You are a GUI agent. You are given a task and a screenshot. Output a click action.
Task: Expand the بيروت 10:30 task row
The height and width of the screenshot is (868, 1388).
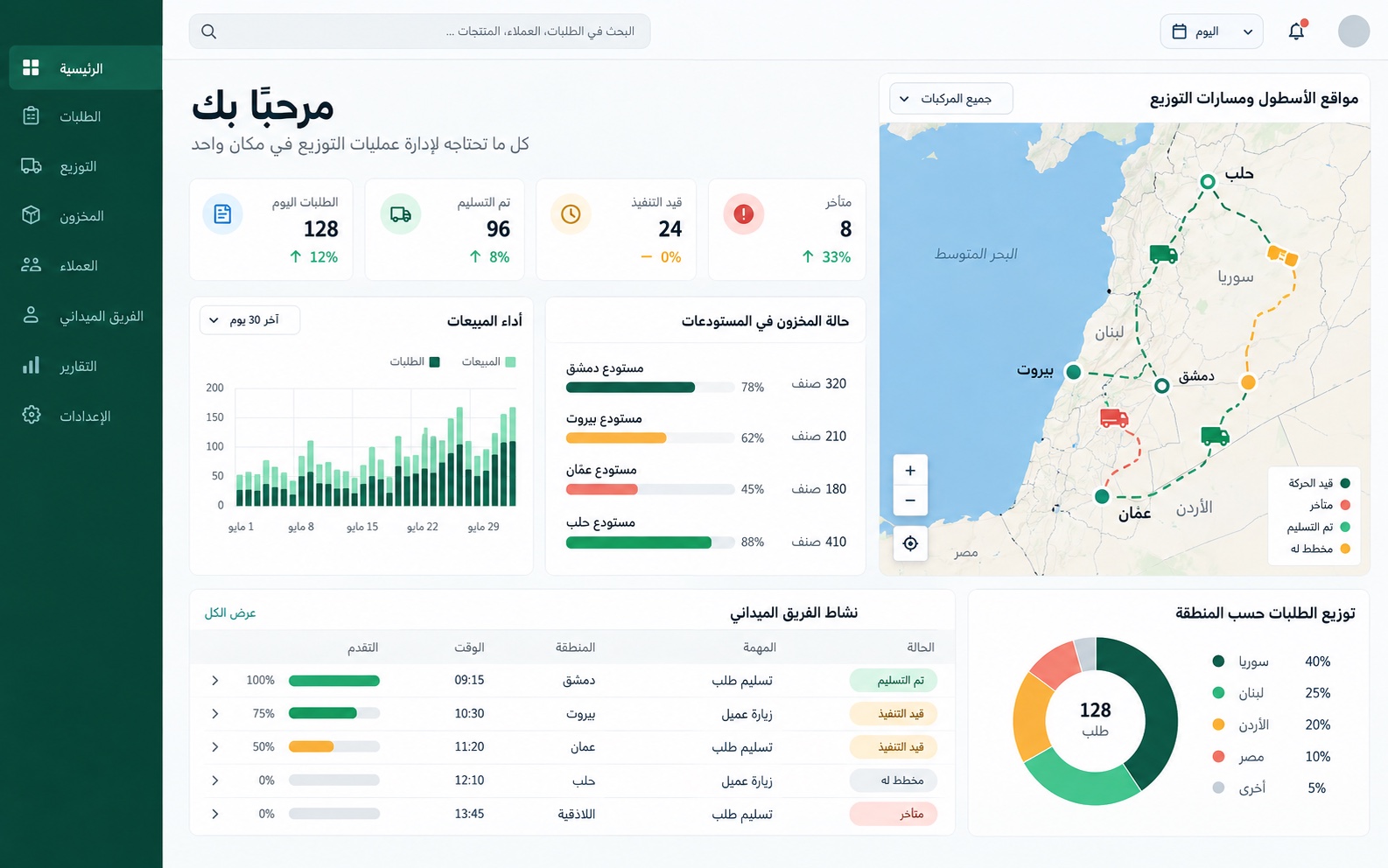(x=215, y=714)
